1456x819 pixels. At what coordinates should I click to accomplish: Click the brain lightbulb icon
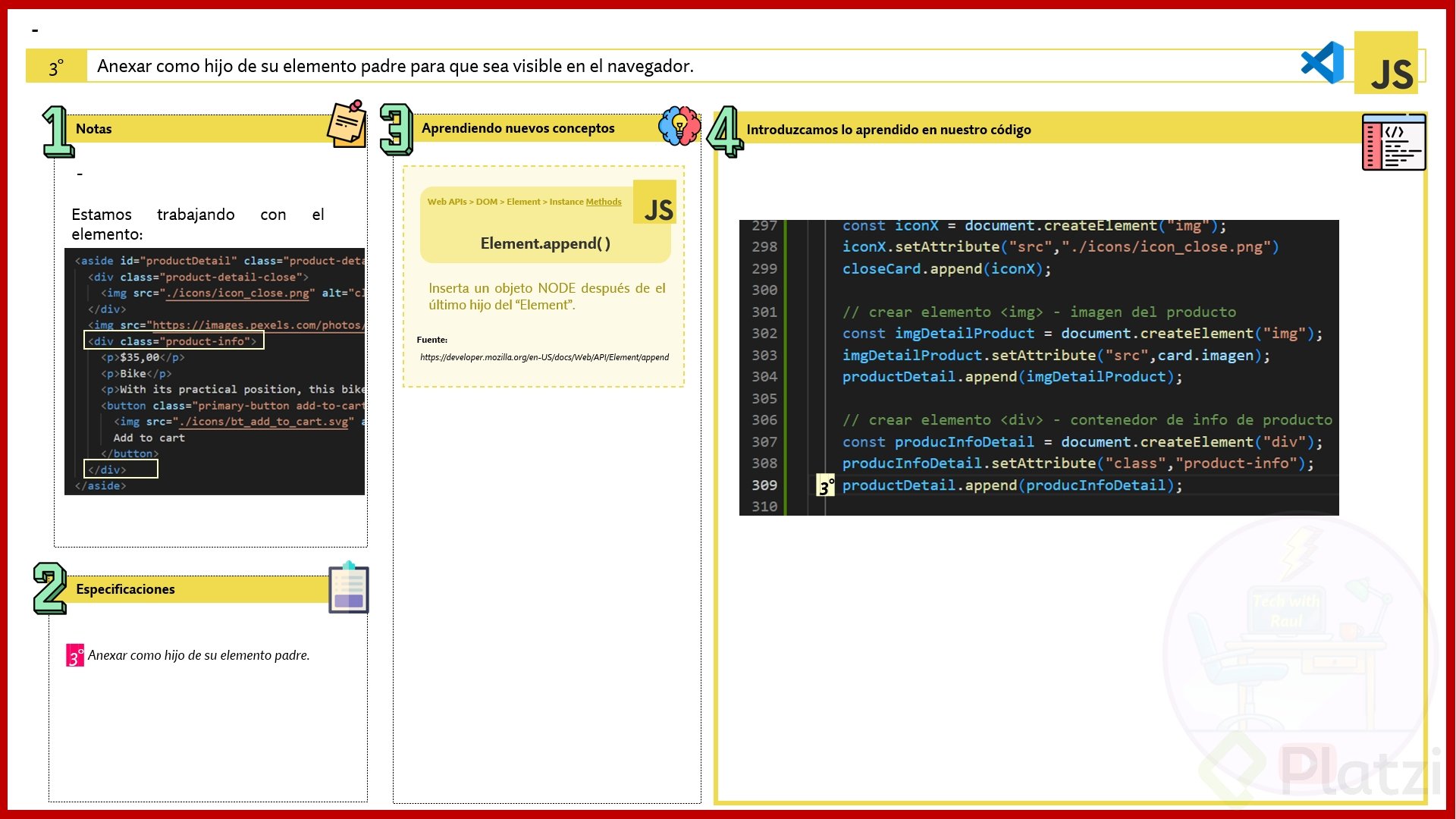point(679,126)
